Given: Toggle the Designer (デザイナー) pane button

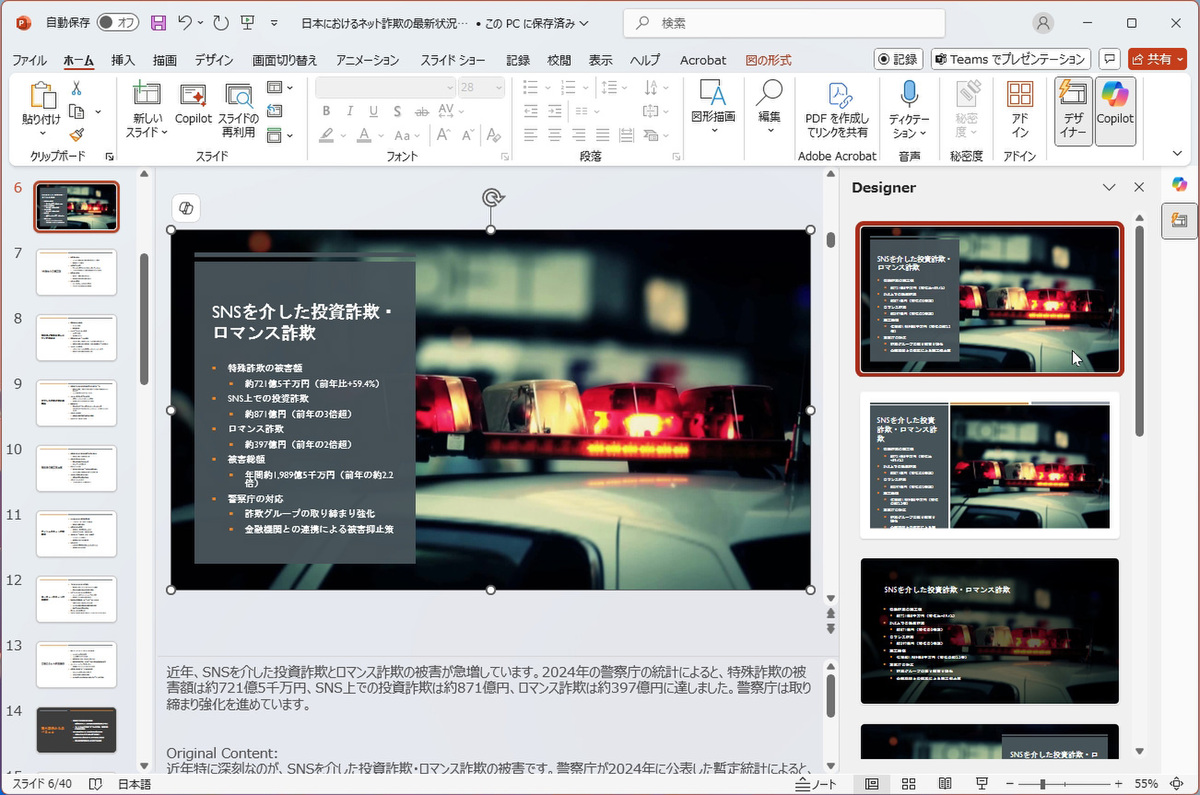Looking at the screenshot, I should pyautogui.click(x=1073, y=111).
